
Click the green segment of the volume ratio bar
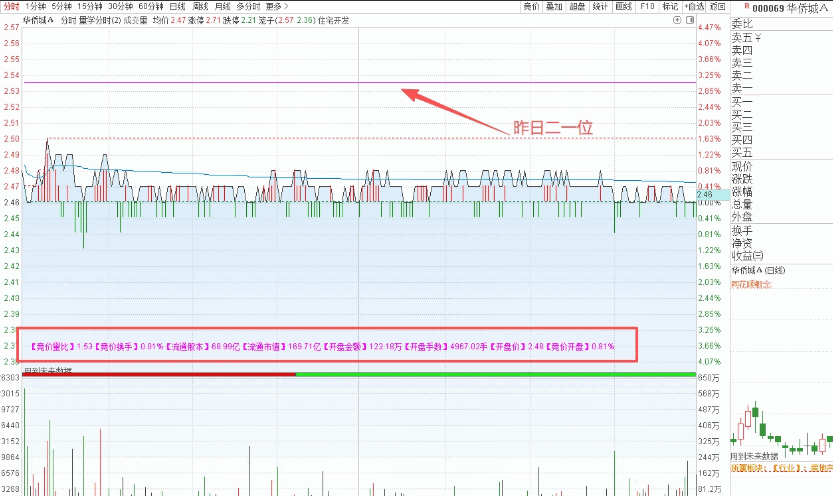click(x=496, y=374)
